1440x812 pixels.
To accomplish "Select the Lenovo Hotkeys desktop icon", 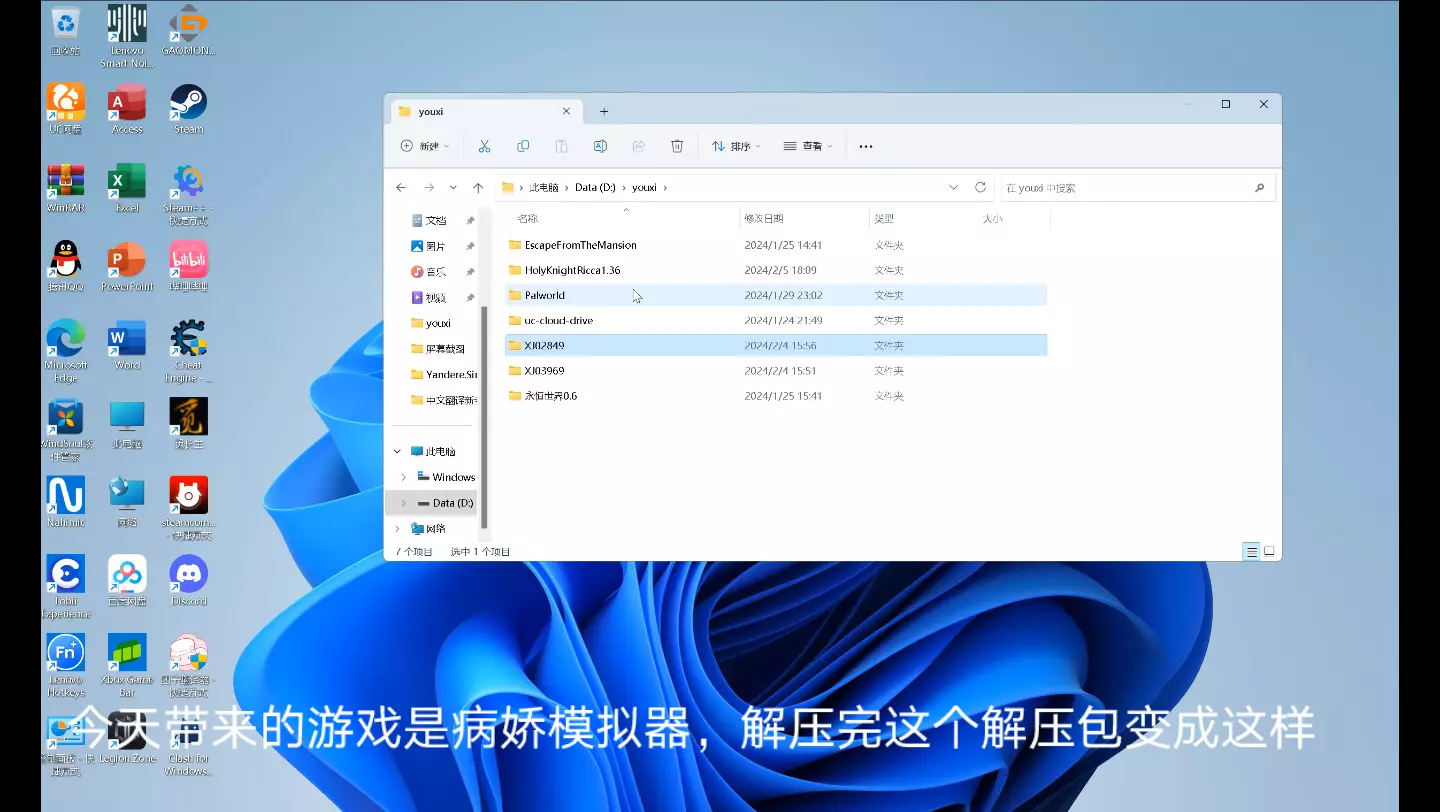I will click(66, 665).
